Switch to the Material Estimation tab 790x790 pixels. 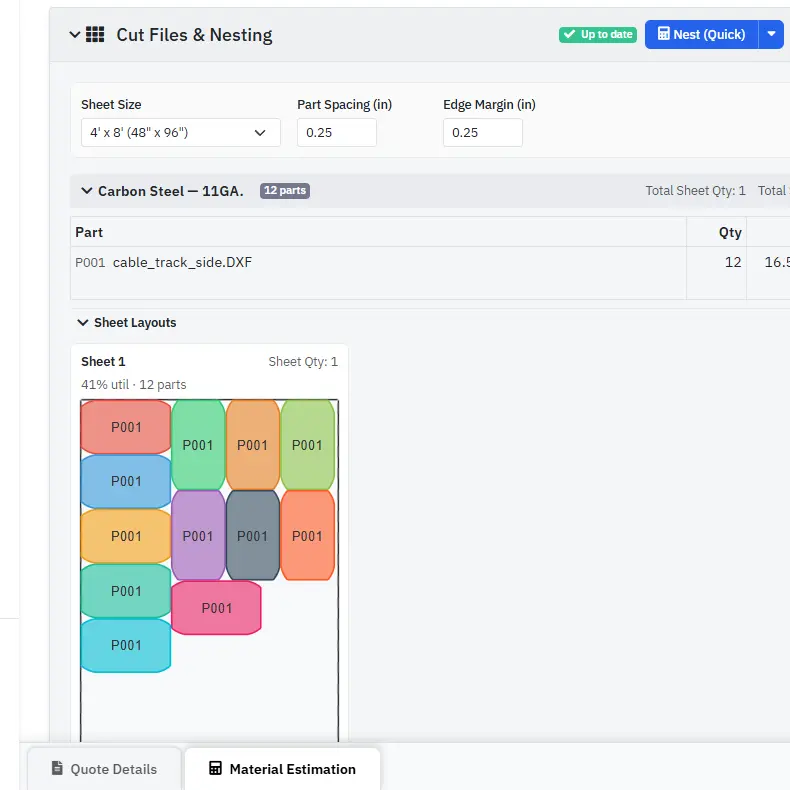pos(282,769)
